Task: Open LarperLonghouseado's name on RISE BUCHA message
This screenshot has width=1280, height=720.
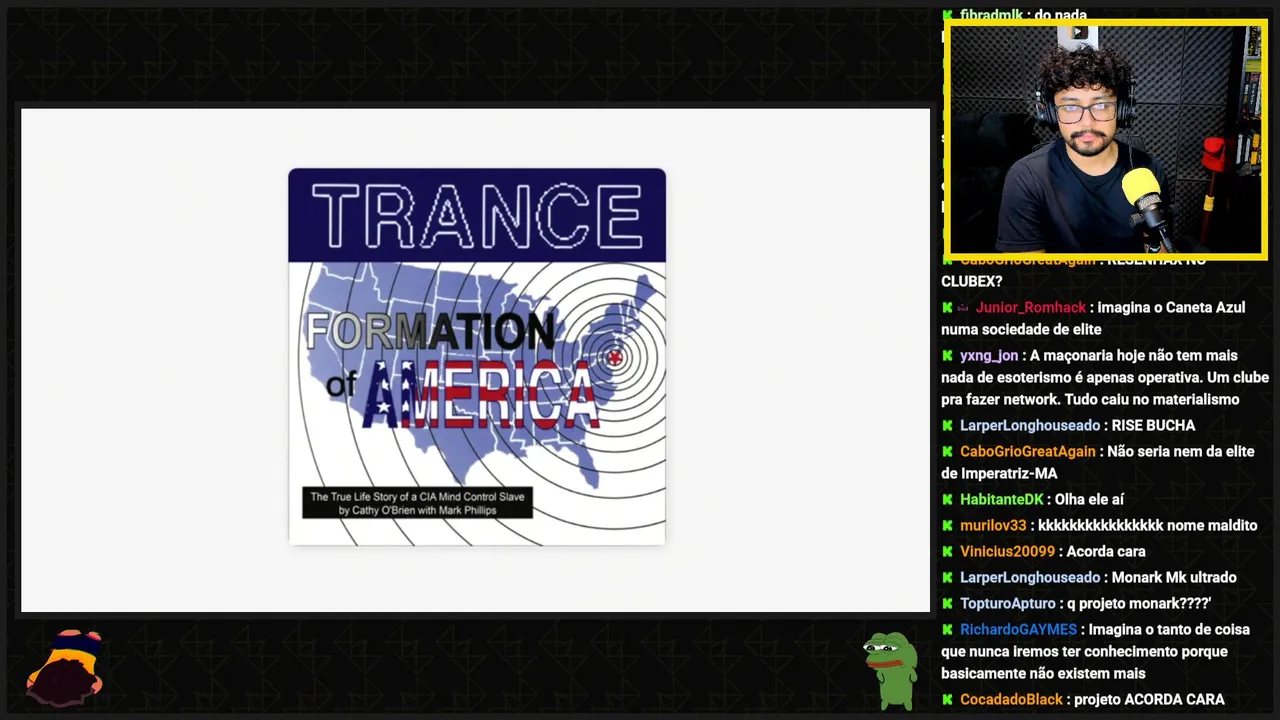Action: (x=1030, y=425)
